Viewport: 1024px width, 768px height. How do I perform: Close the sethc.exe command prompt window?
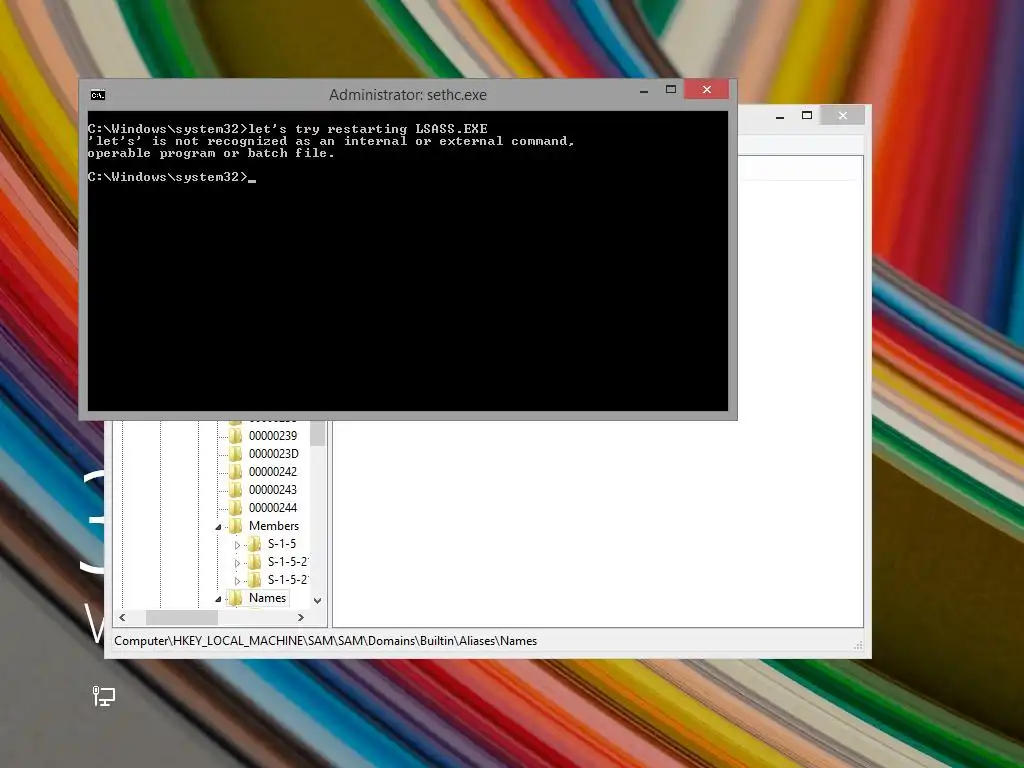click(707, 89)
